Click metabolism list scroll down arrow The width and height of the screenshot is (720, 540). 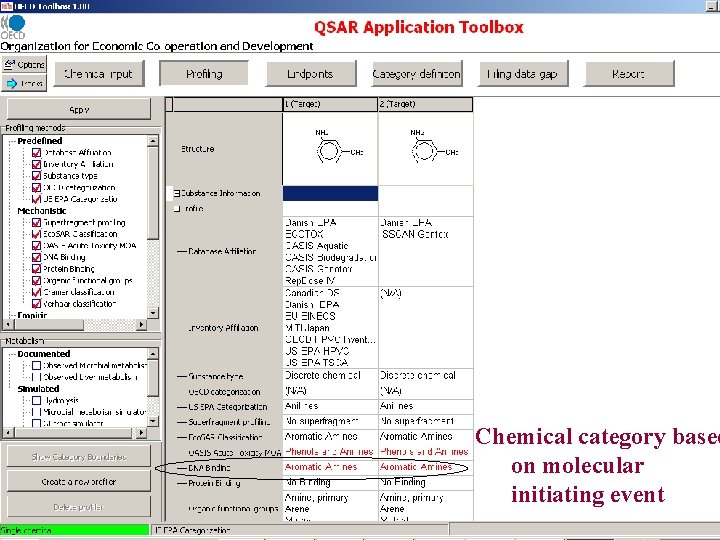153,421
